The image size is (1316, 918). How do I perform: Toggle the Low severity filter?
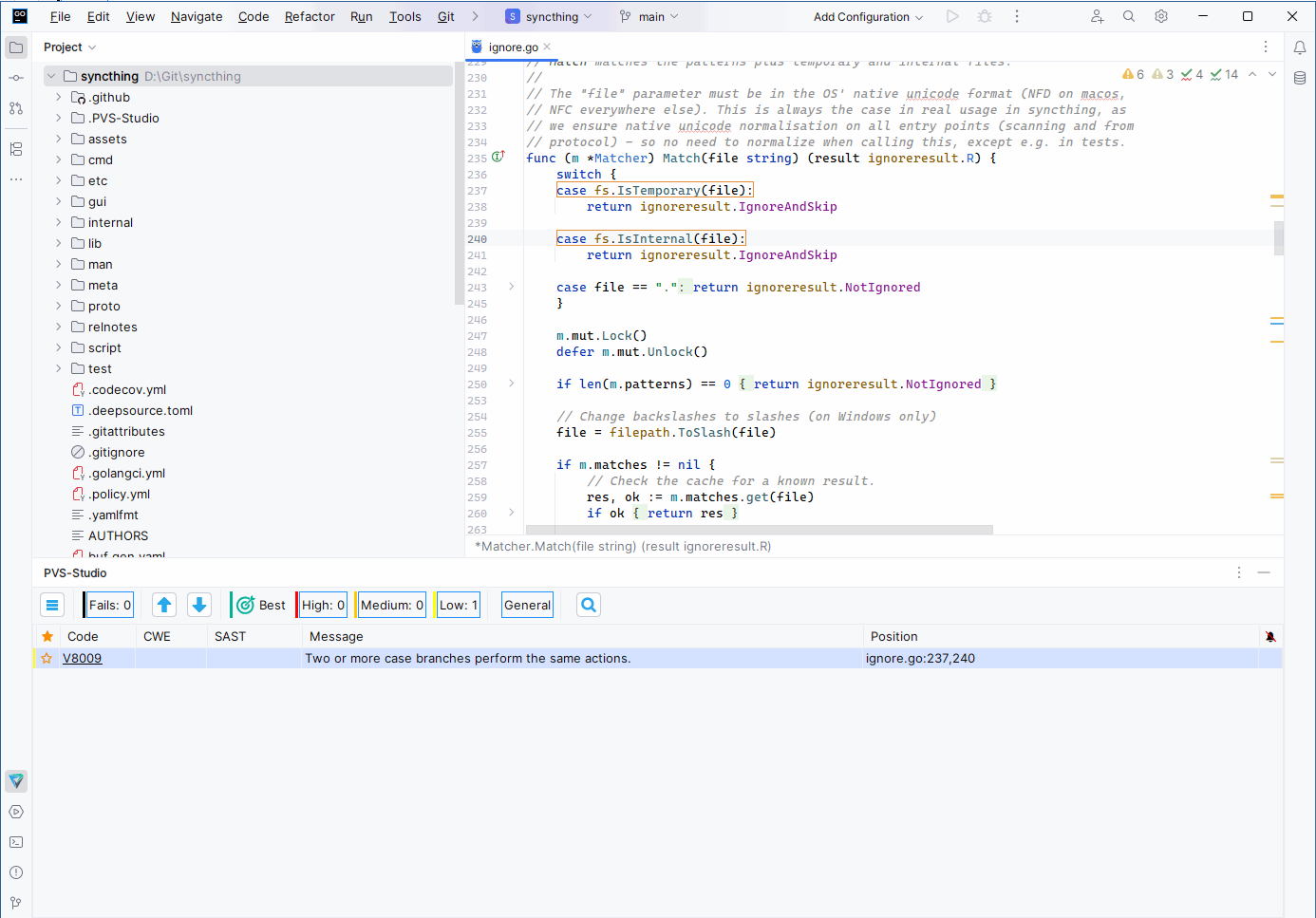458,605
